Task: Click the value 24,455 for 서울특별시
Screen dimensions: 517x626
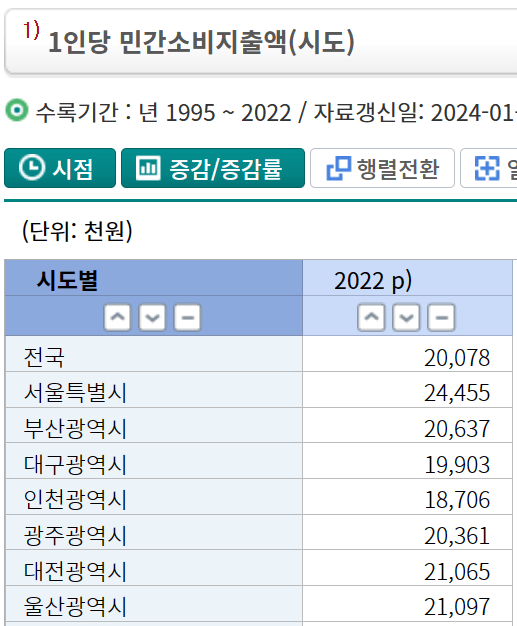Action: pyautogui.click(x=457, y=393)
